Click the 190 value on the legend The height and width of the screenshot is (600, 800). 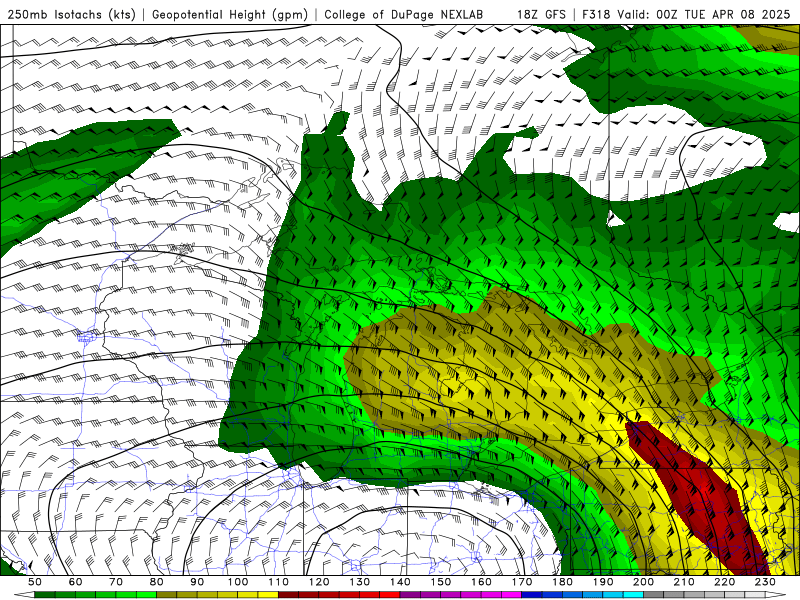603,582
